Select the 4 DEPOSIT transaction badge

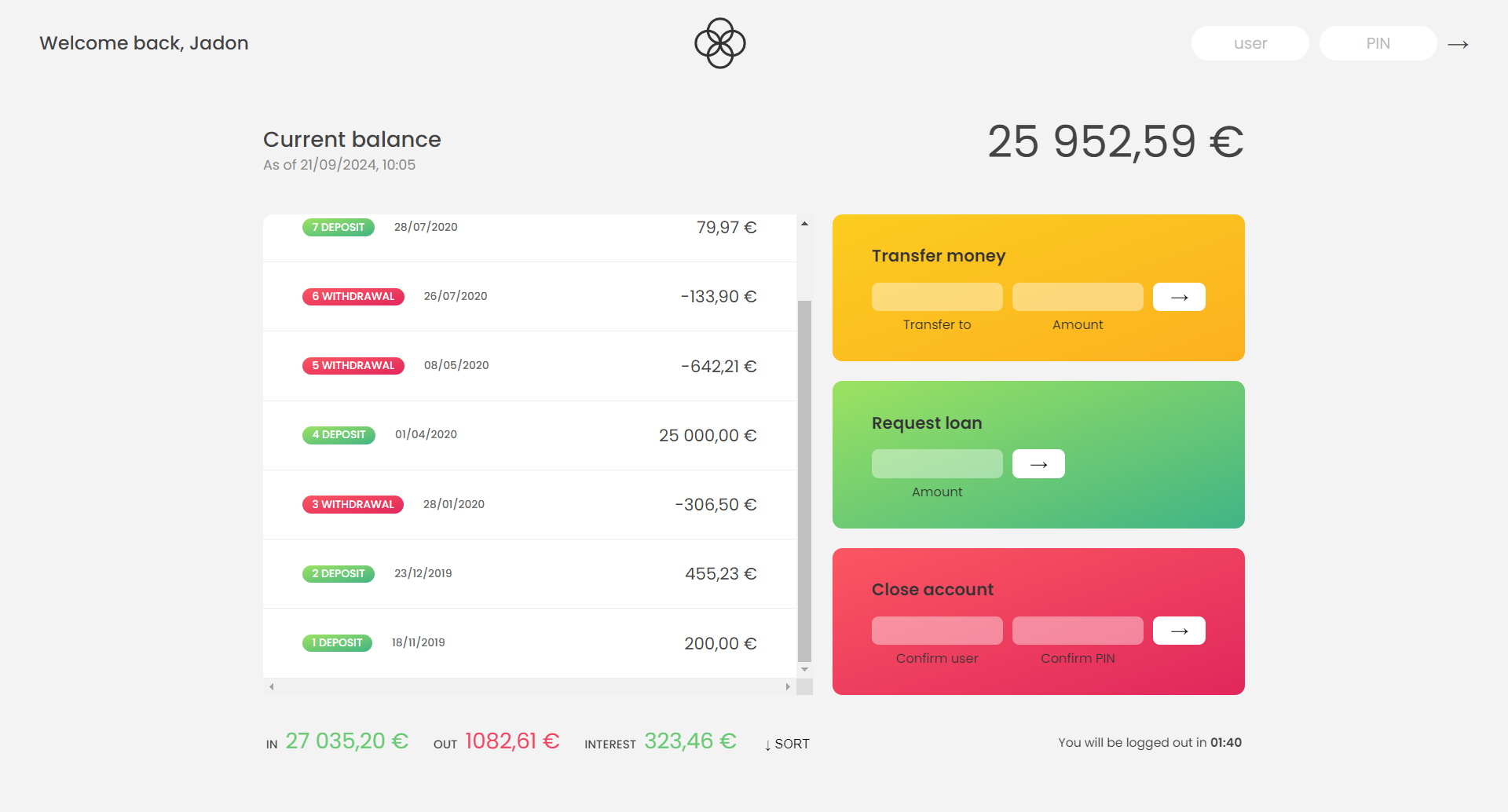pyautogui.click(x=339, y=435)
